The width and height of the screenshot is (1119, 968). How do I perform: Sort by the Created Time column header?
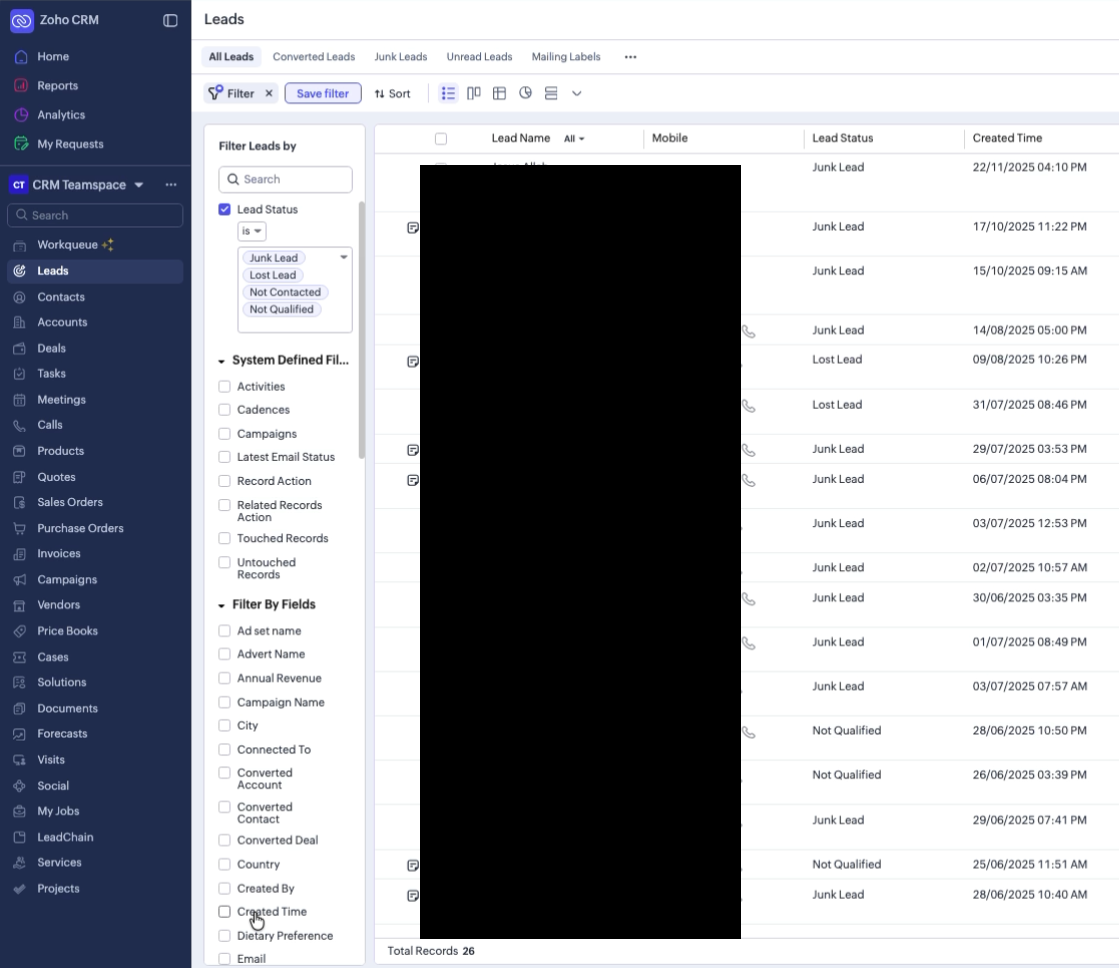click(x=1007, y=138)
